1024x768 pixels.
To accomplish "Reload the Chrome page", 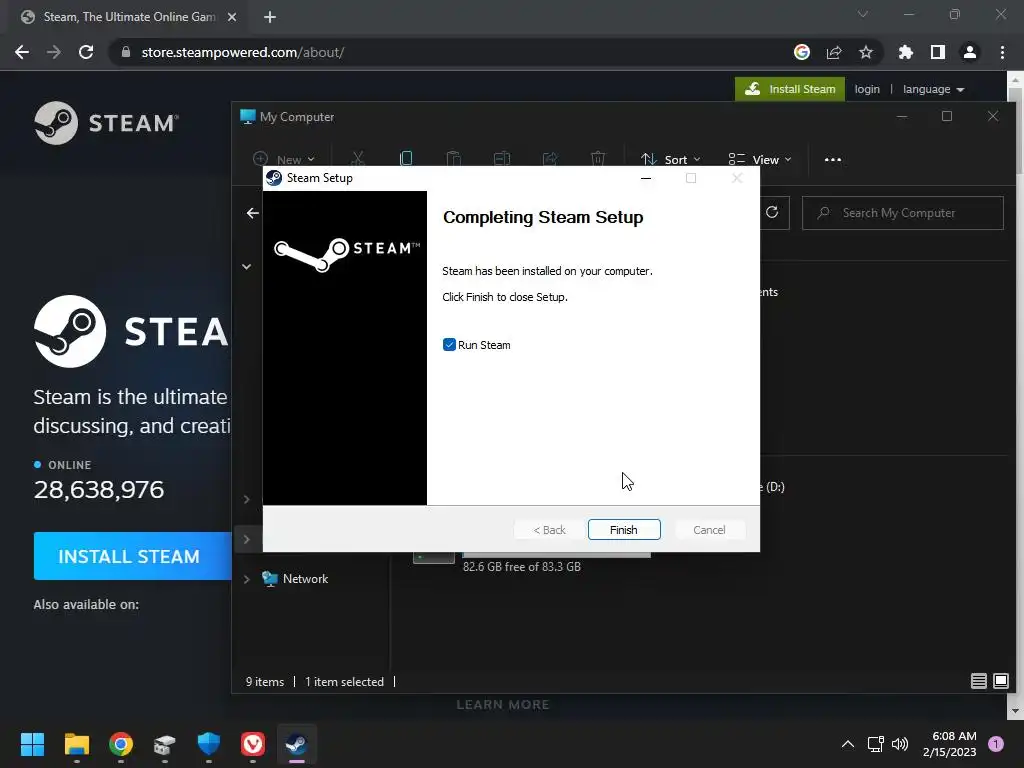I will pos(86,52).
